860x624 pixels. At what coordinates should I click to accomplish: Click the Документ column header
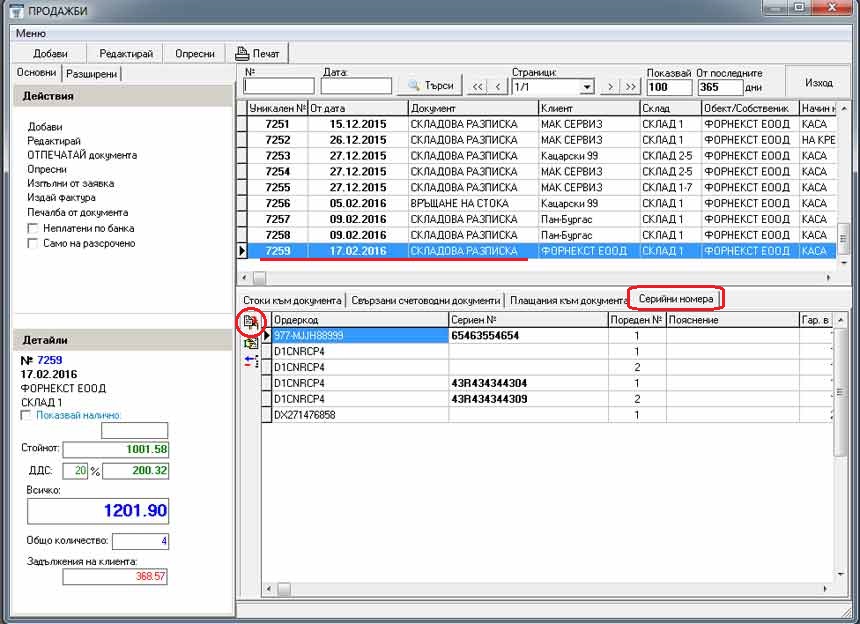coord(474,108)
